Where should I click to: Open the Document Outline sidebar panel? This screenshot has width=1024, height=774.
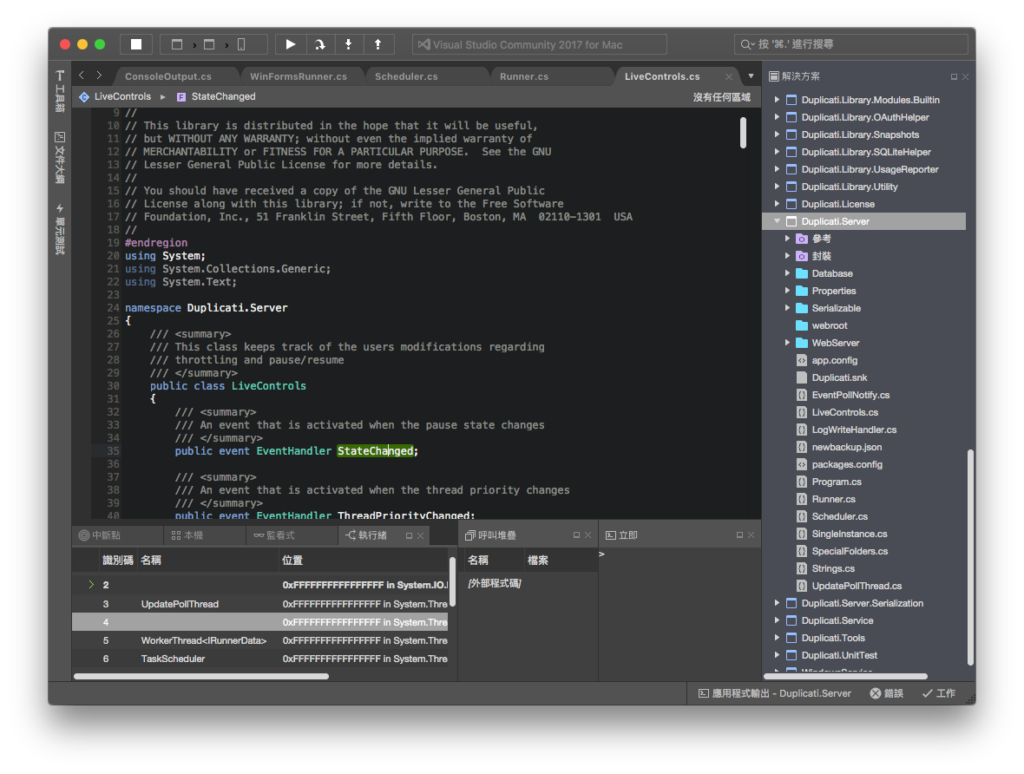coord(59,157)
